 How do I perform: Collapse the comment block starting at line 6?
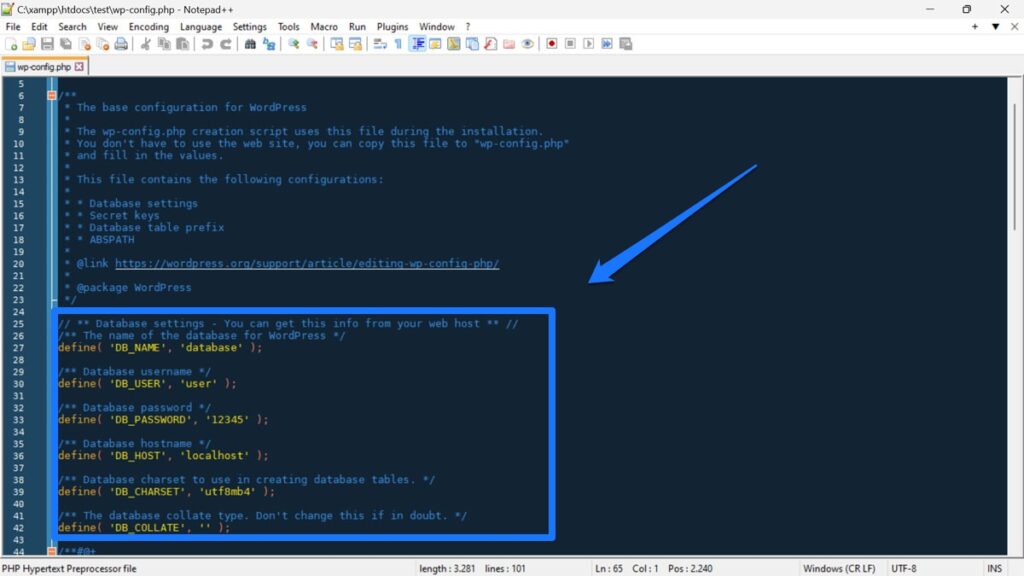50,95
